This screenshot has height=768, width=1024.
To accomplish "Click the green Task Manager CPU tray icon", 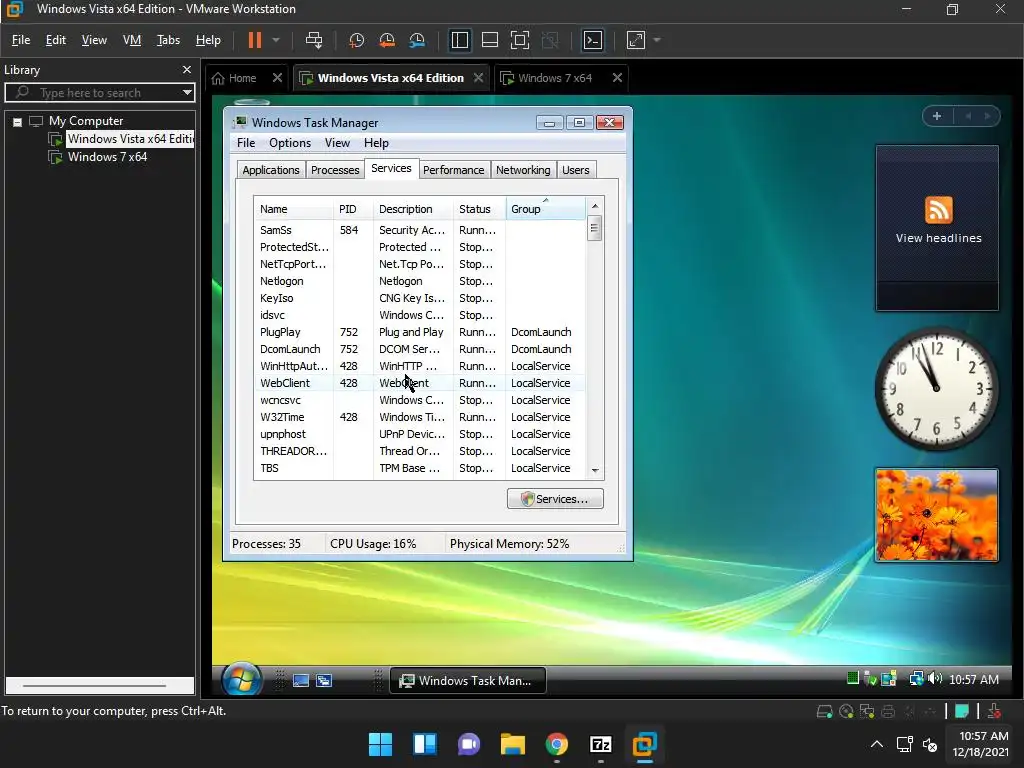I will [x=852, y=679].
